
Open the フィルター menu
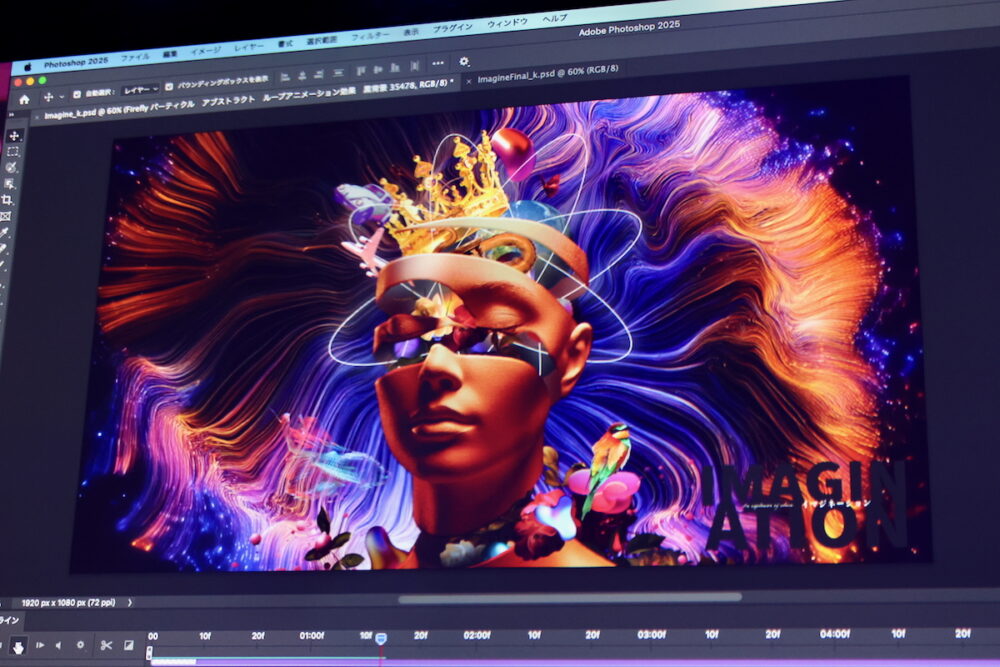(x=370, y=35)
